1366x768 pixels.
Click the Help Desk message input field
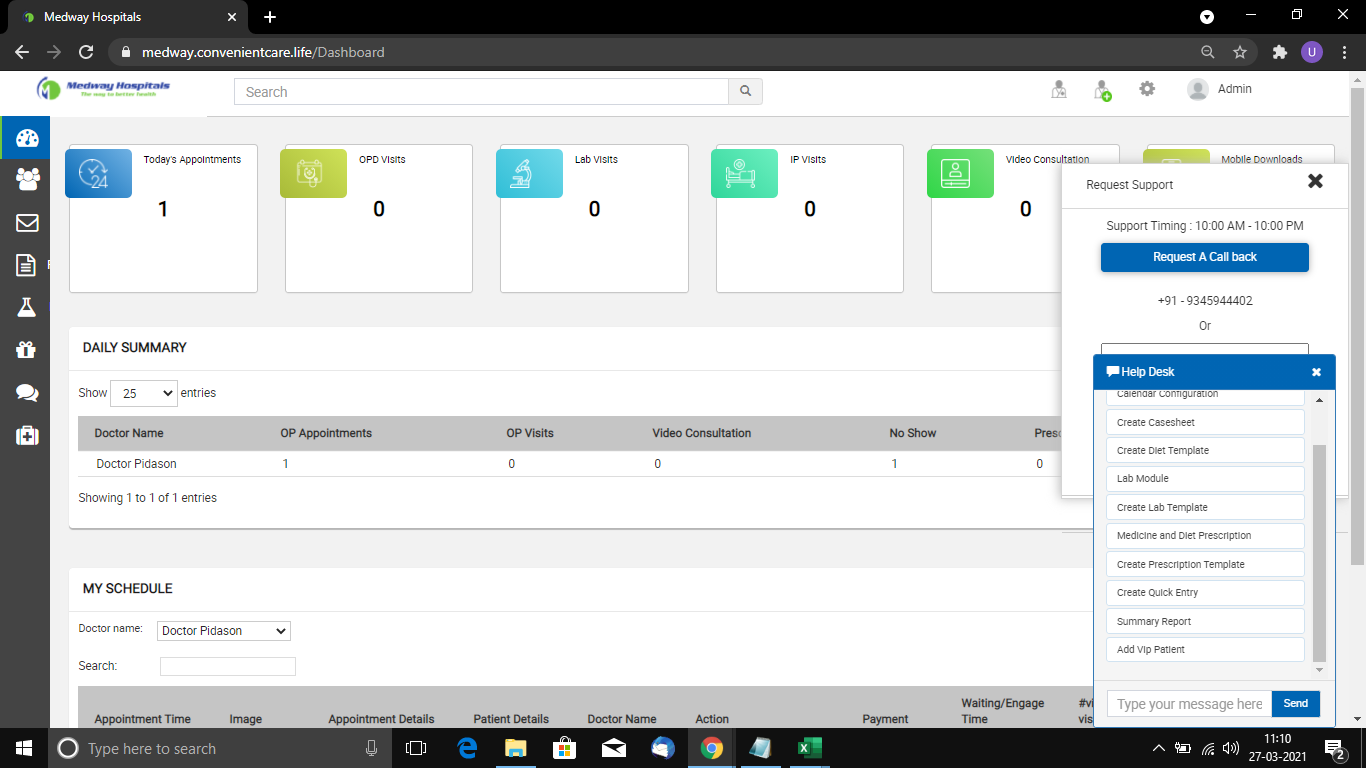point(1189,704)
